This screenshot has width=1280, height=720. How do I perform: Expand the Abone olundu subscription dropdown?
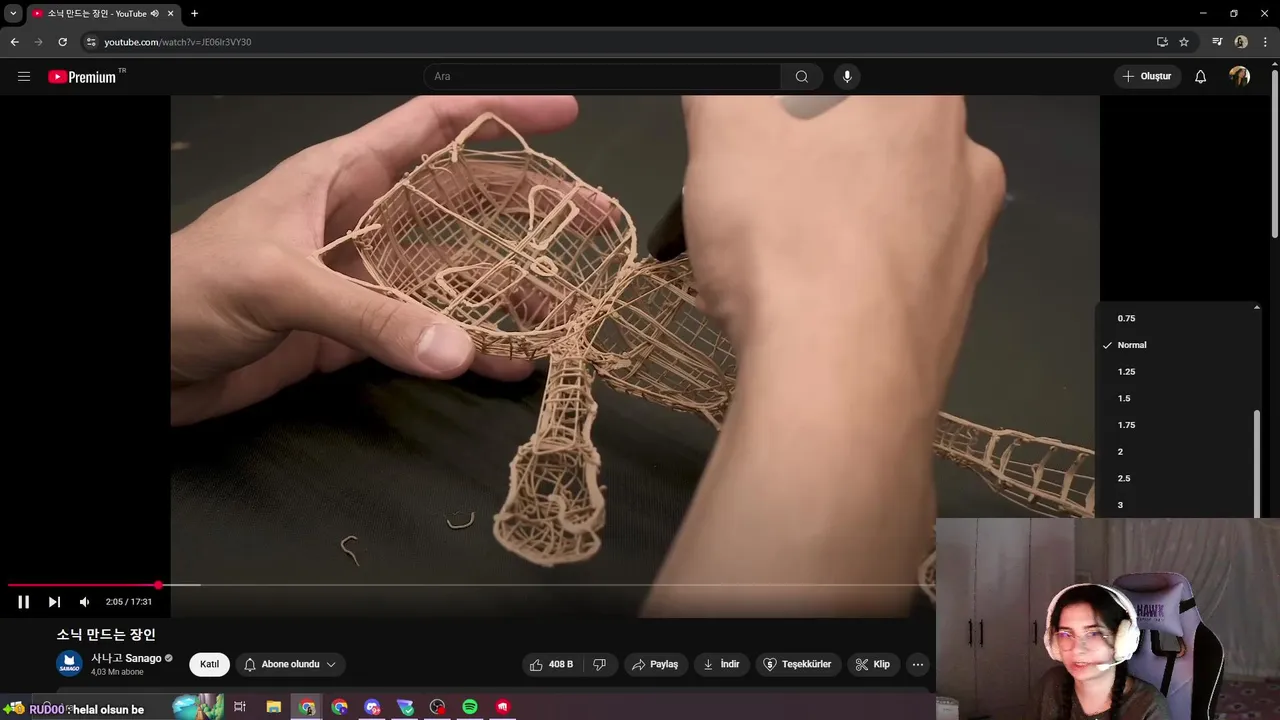[x=290, y=664]
